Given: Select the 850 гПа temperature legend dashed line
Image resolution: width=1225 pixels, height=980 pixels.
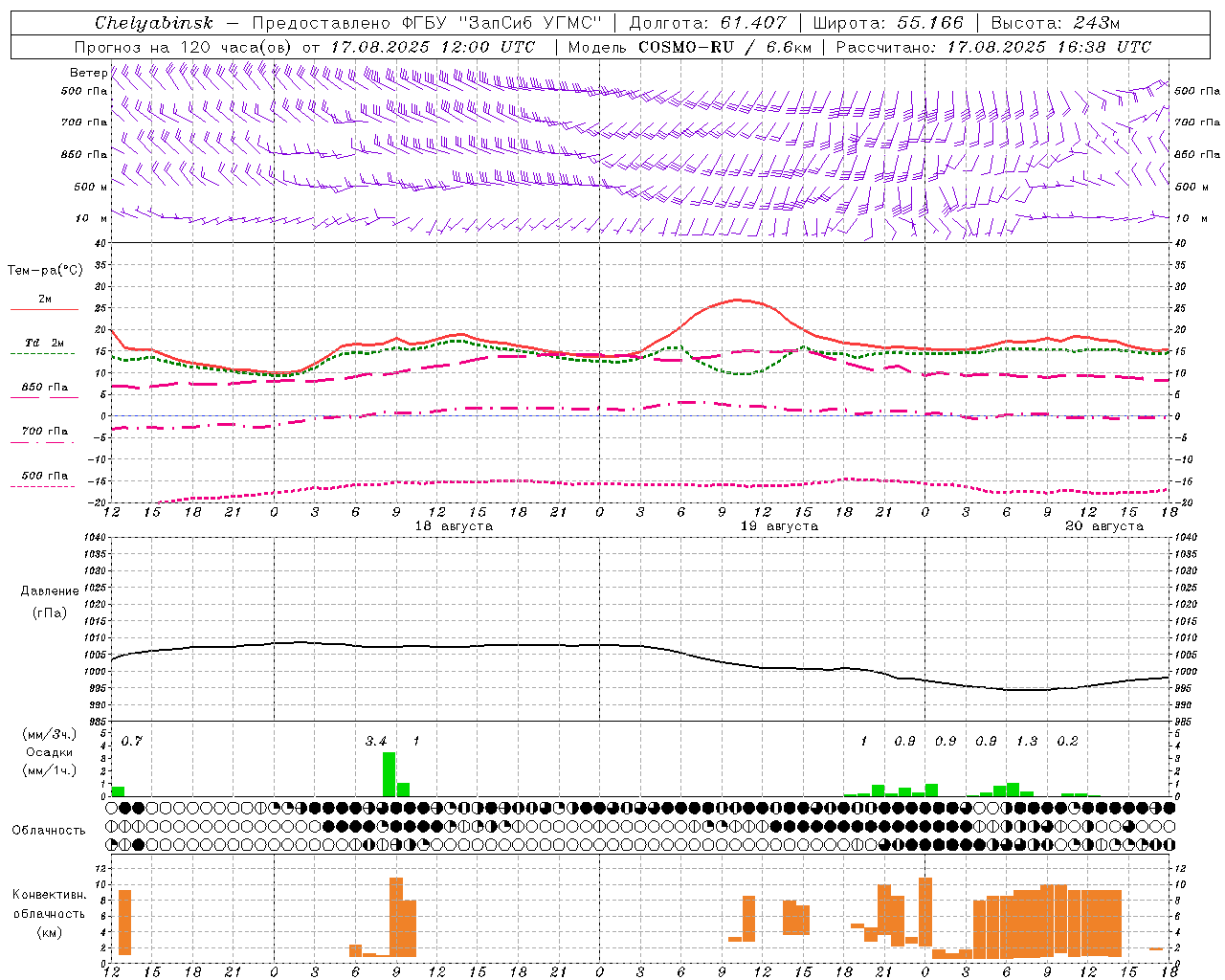Looking at the screenshot, I should pyautogui.click(x=44, y=397).
